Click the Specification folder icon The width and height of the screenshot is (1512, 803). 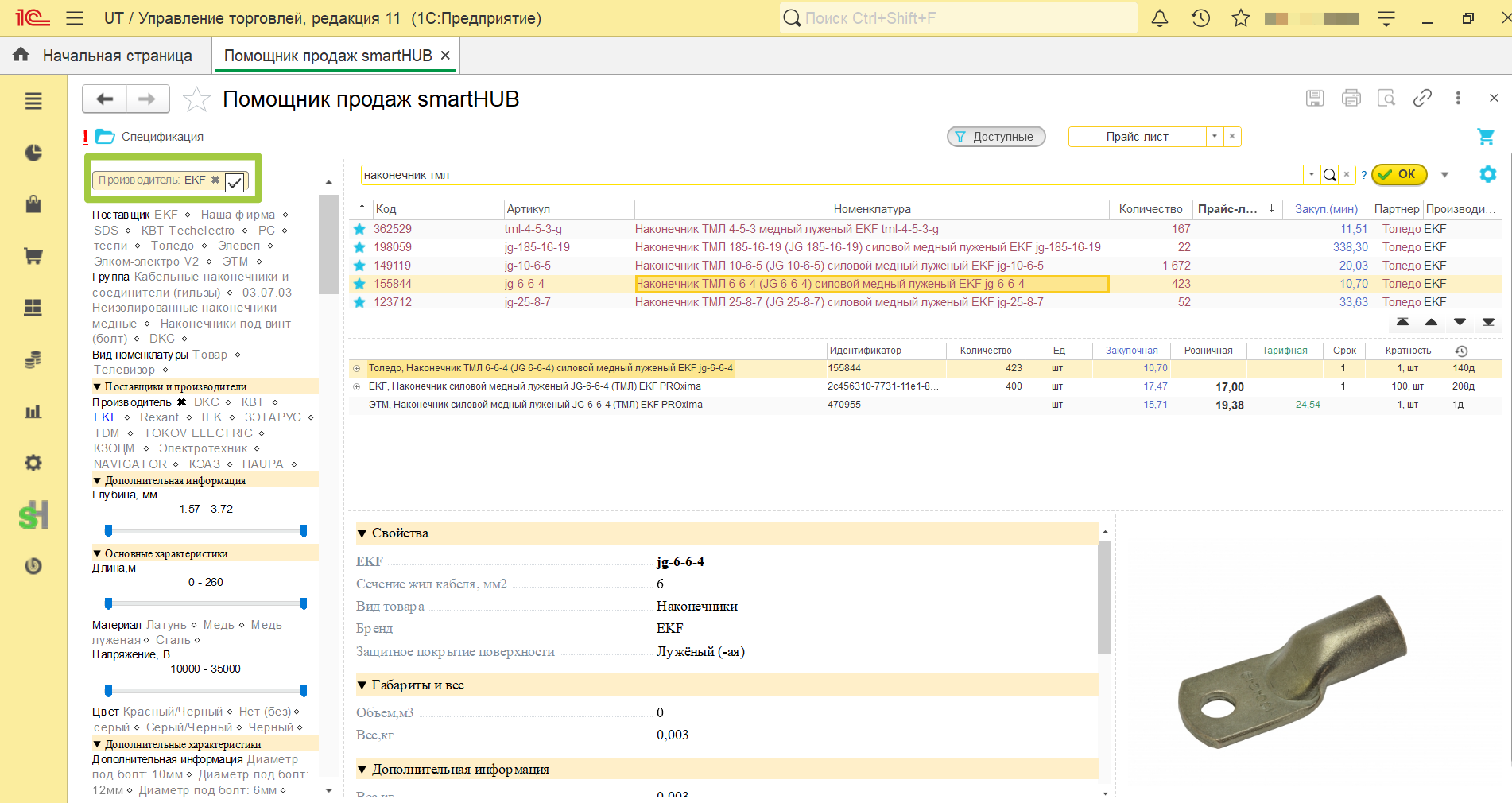[106, 137]
